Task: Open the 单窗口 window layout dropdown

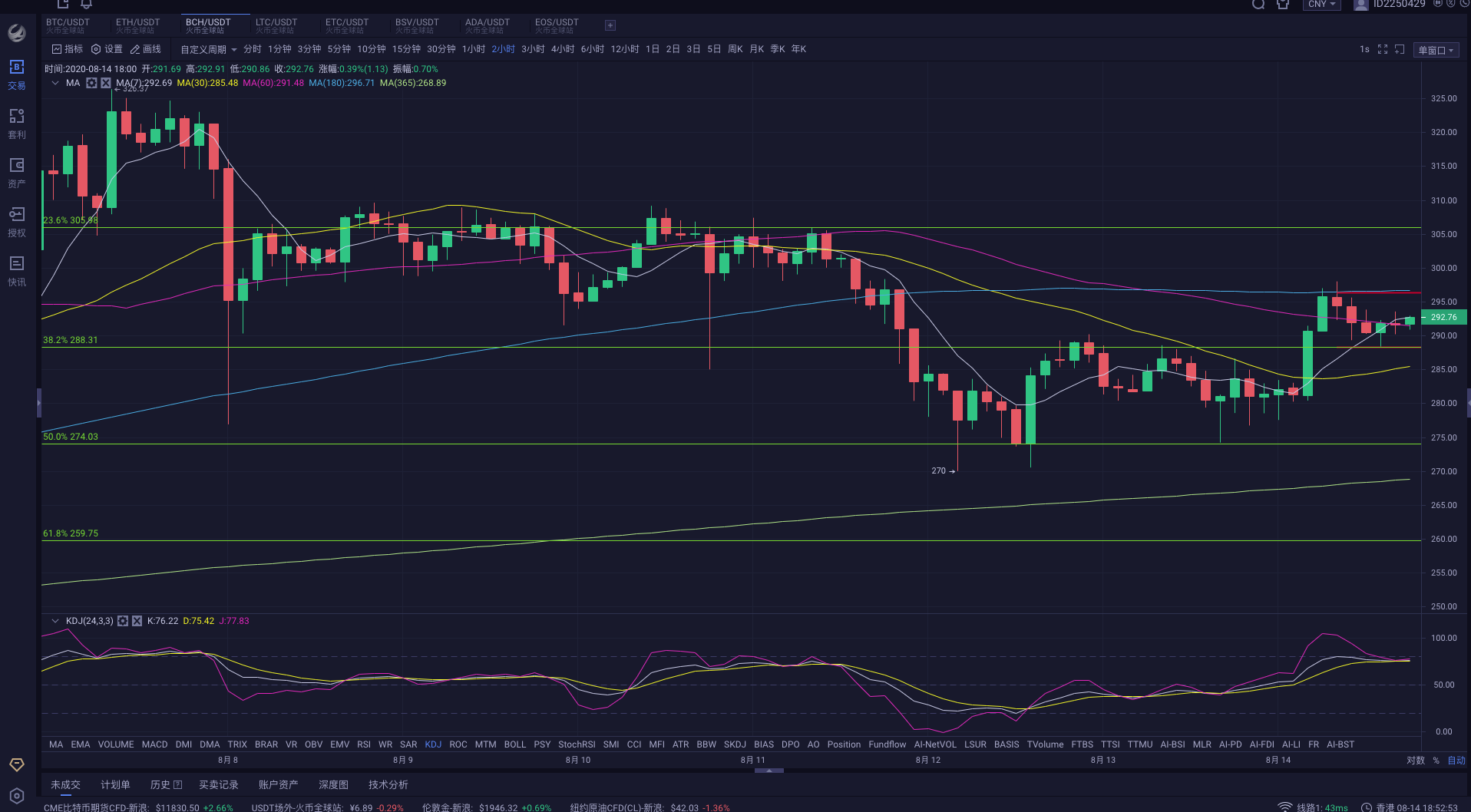Action: [1434, 49]
